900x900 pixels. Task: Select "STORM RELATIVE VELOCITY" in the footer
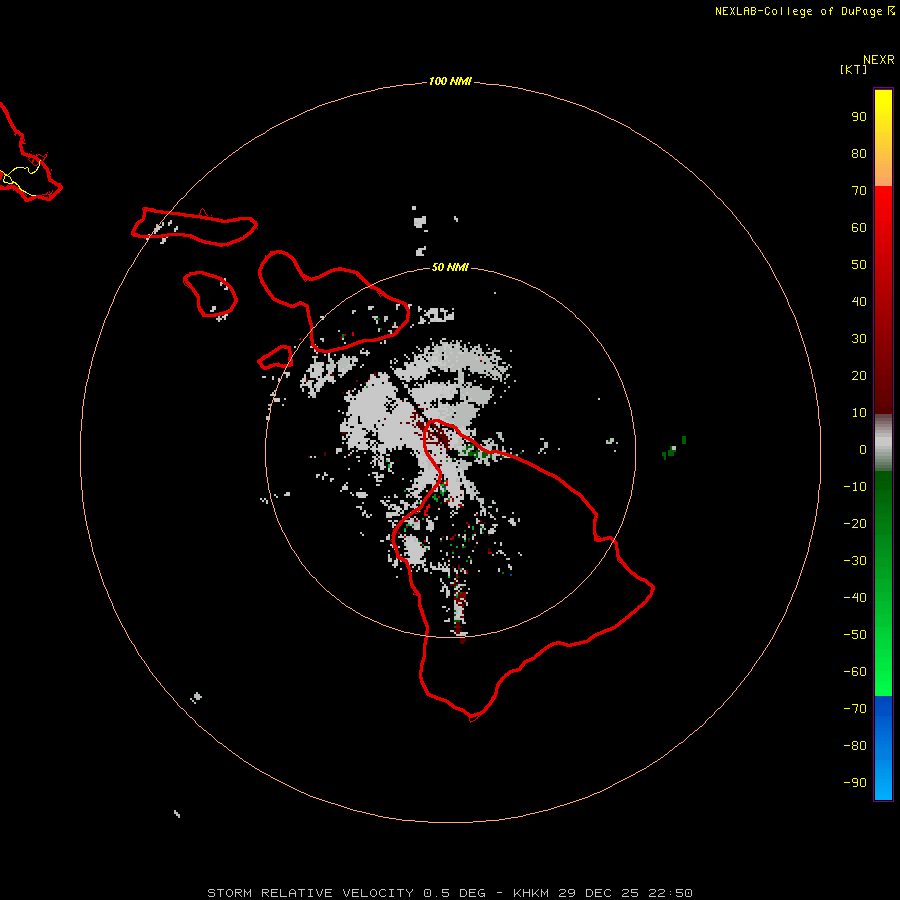coord(310,893)
